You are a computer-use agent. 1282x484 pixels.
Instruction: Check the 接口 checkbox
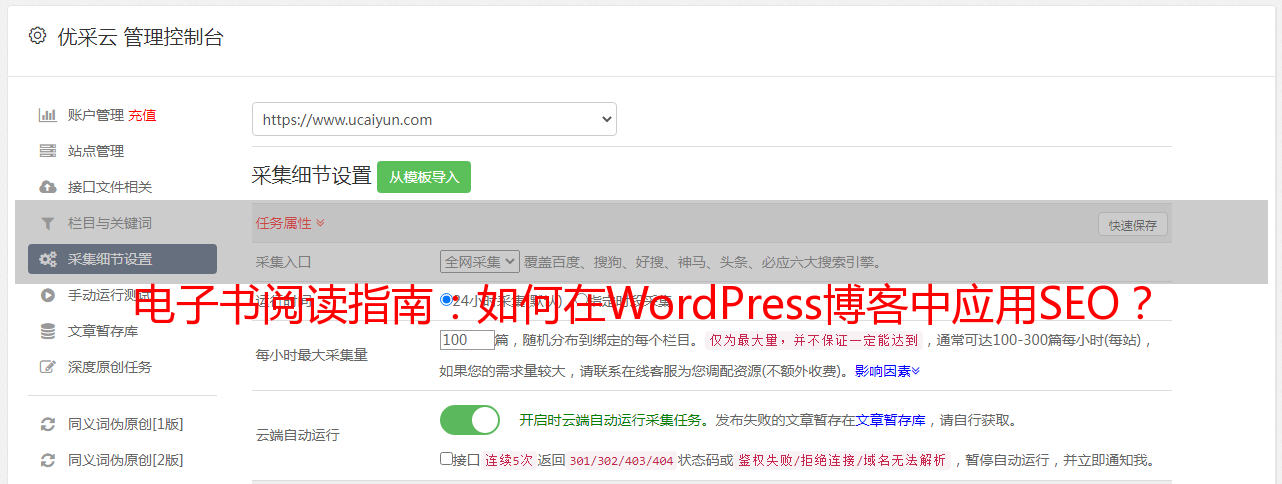[x=446, y=459]
